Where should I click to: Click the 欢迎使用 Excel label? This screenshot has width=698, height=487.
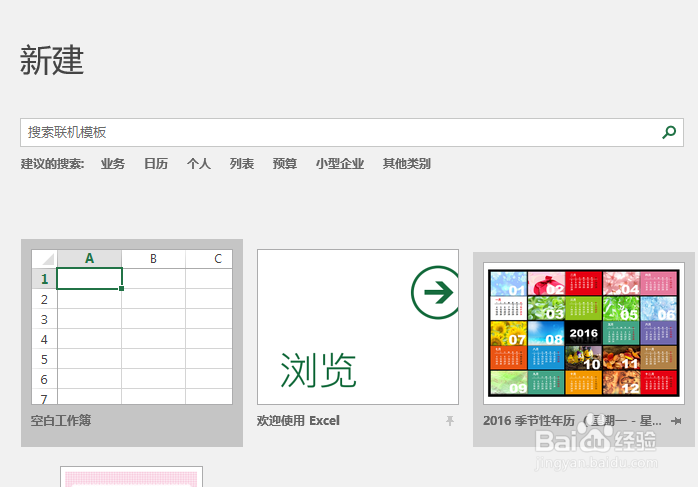pyautogui.click(x=298, y=421)
